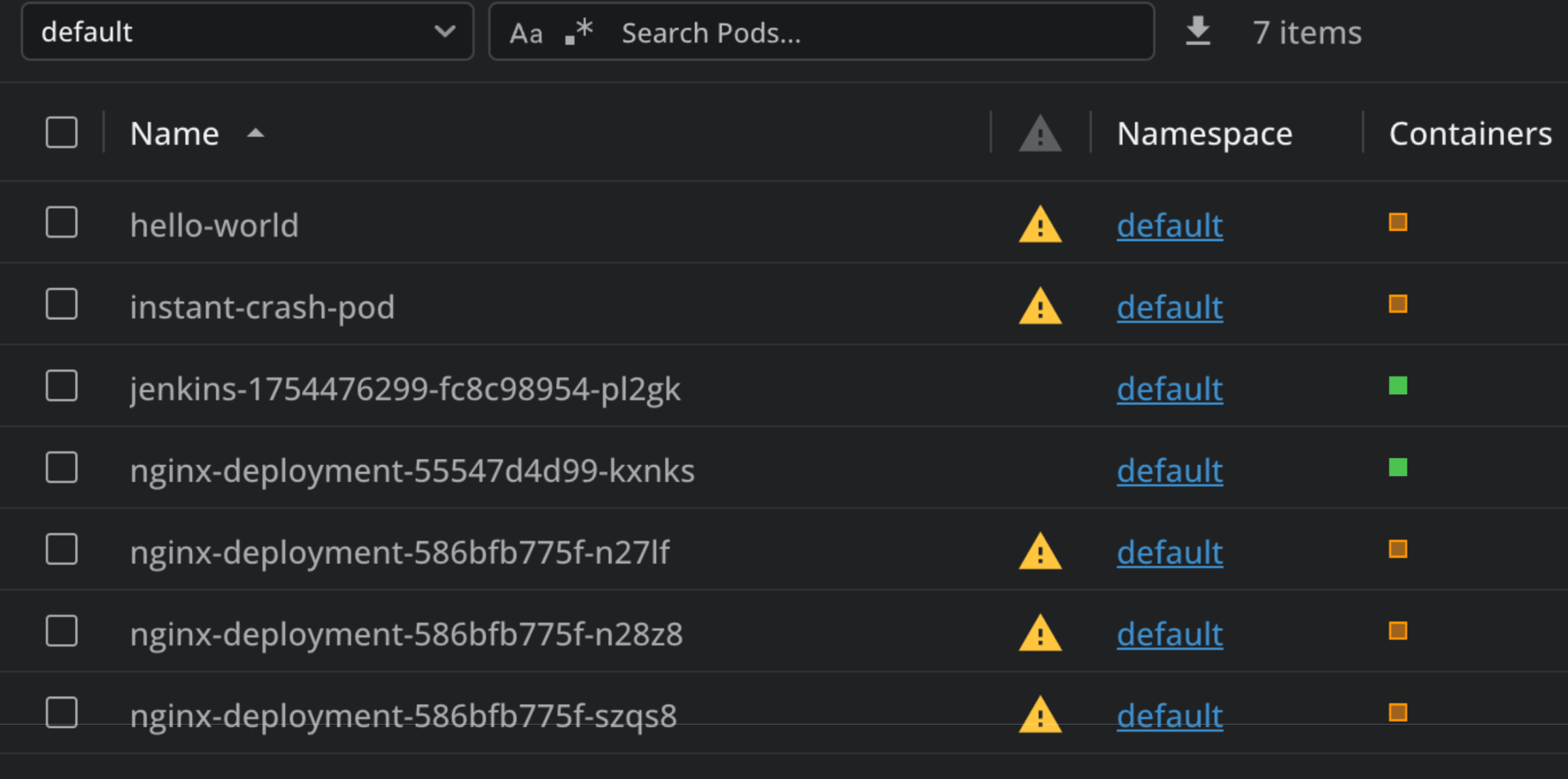Select checkbox for jenkins pod row
The width and height of the screenshot is (1568, 779).
click(x=61, y=386)
